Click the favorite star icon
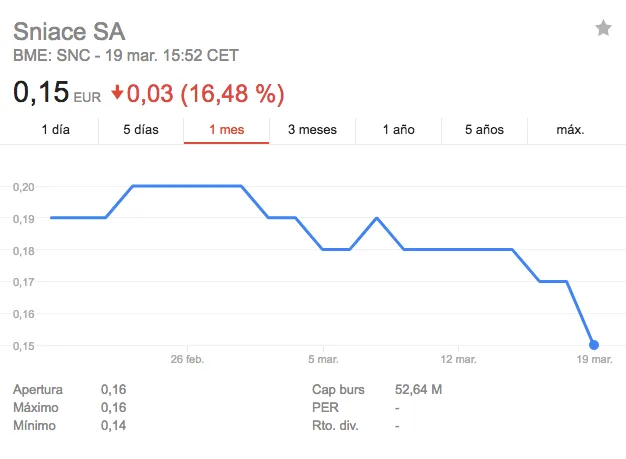Viewport: 626px width, 459px height. click(603, 28)
